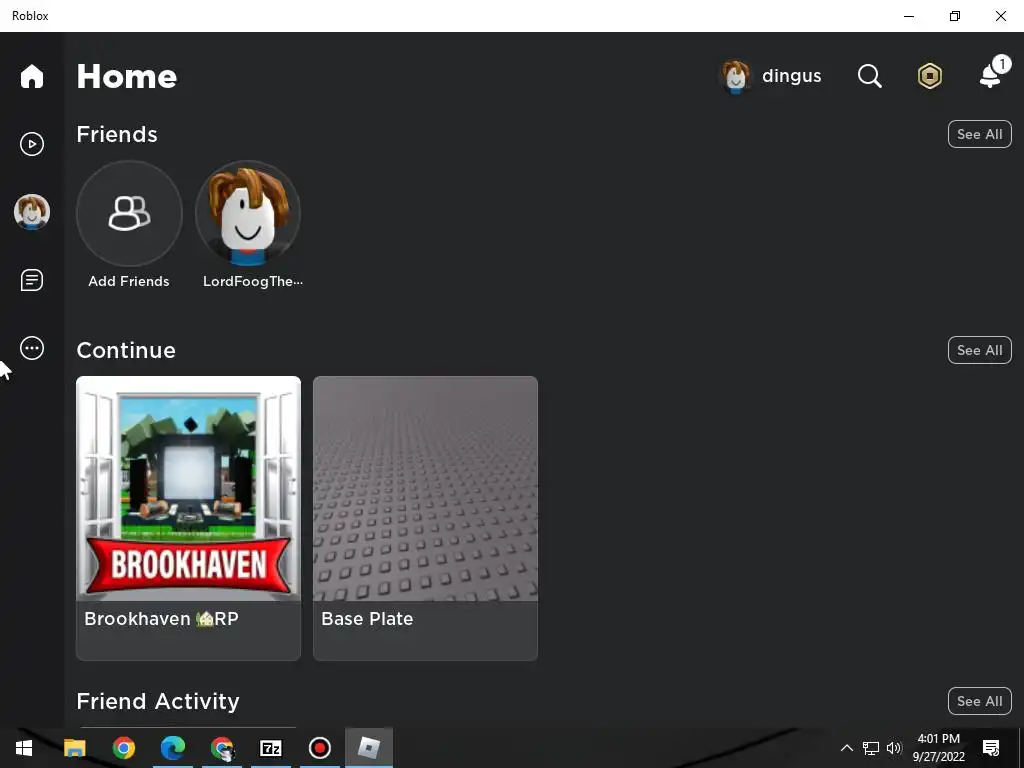Click the Brookhaven RP title text

coord(161,618)
